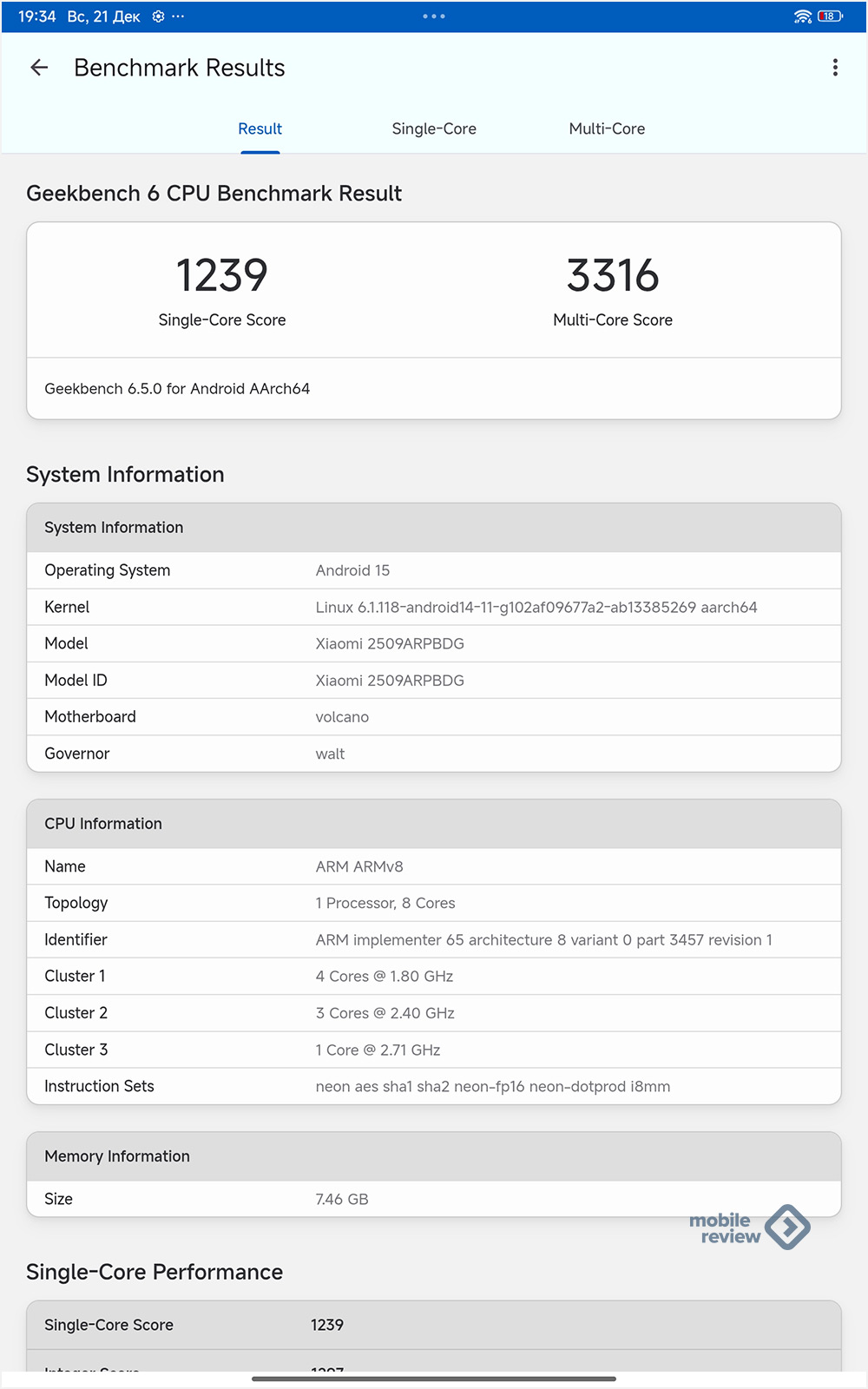The height and width of the screenshot is (1389, 868).
Task: Select the Result tab
Action: click(x=260, y=128)
